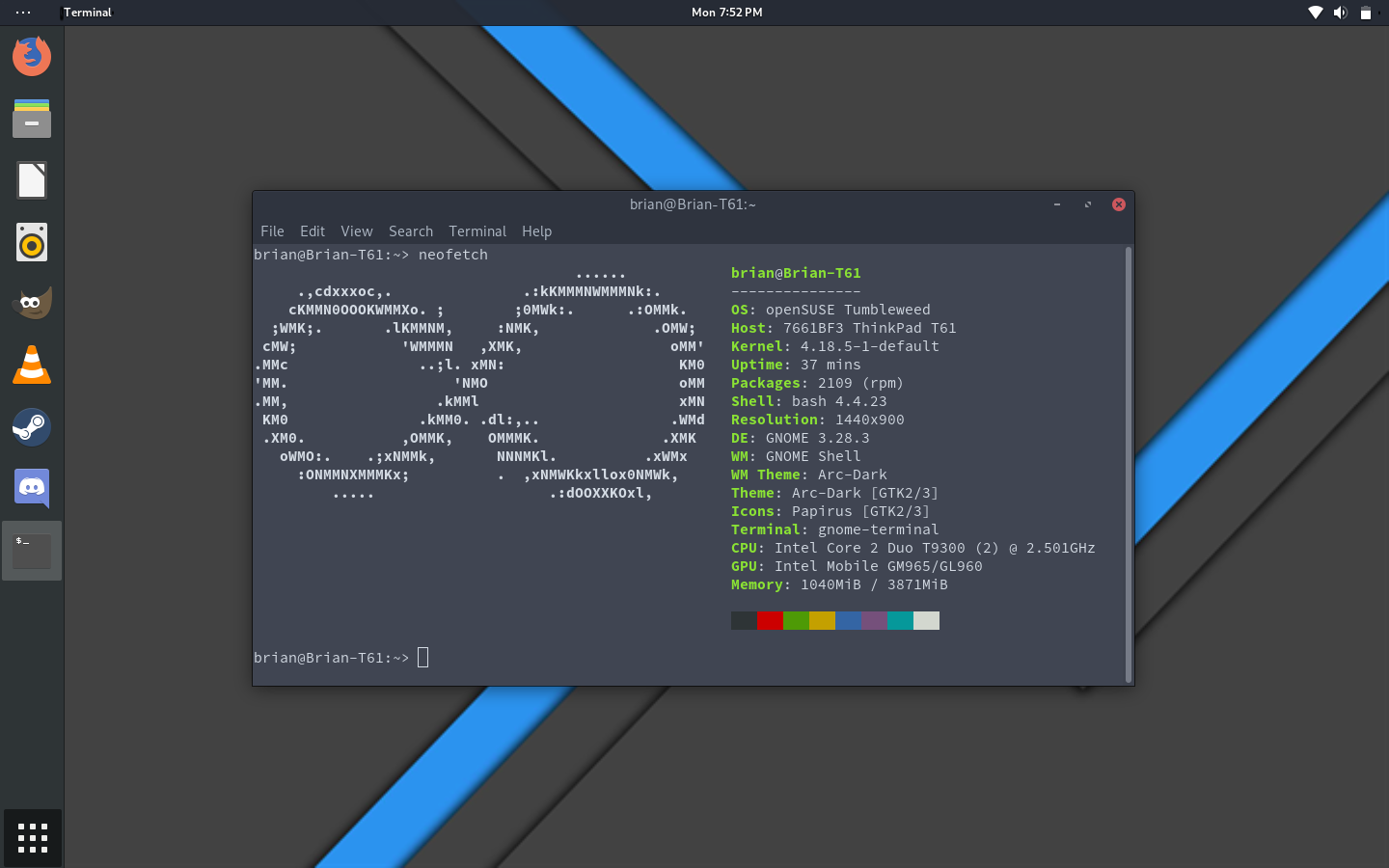Open the Files manager dock icon

click(32, 119)
